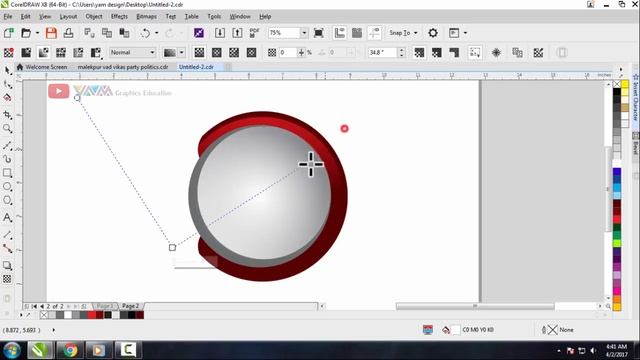Toggle the Show Grid button
Screen dimensions: 640x360
[x=357, y=33]
